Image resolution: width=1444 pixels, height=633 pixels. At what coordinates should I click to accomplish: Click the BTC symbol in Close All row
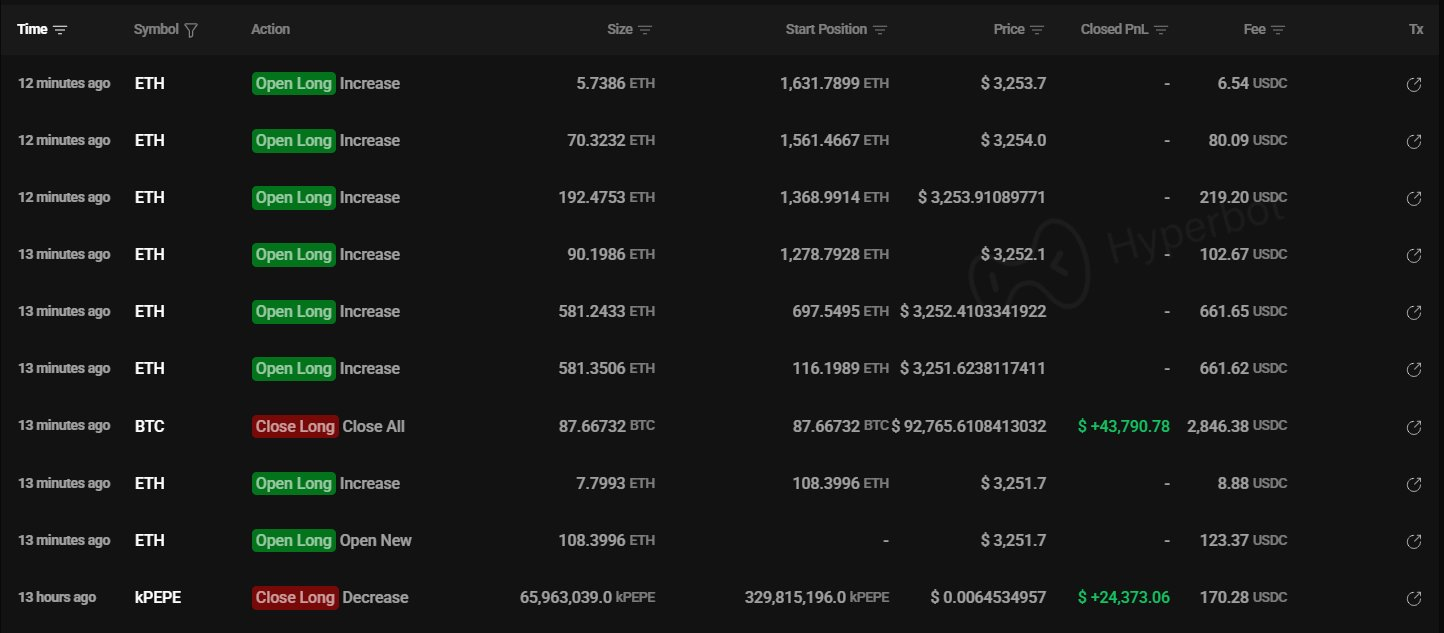pos(150,426)
